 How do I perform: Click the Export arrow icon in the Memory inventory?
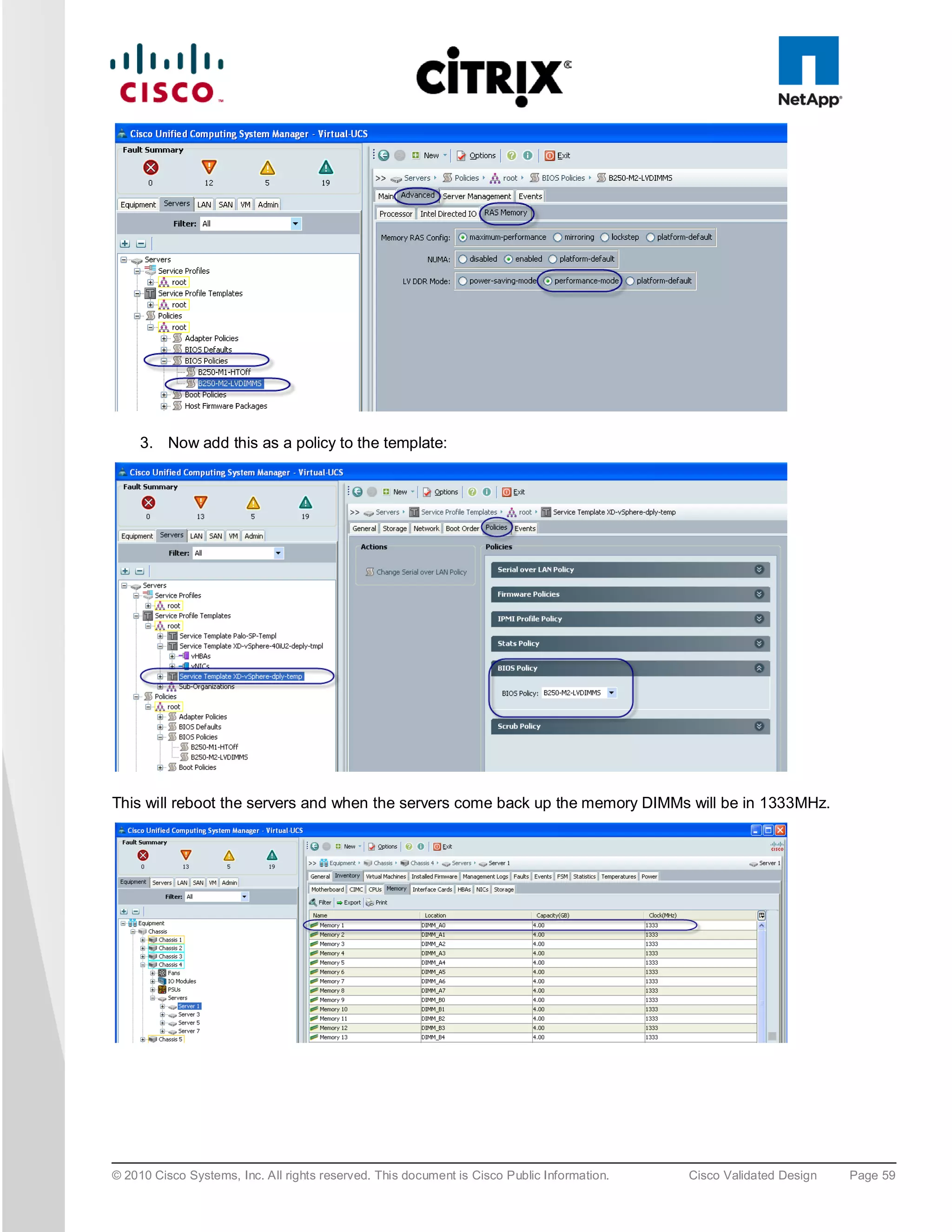339,902
